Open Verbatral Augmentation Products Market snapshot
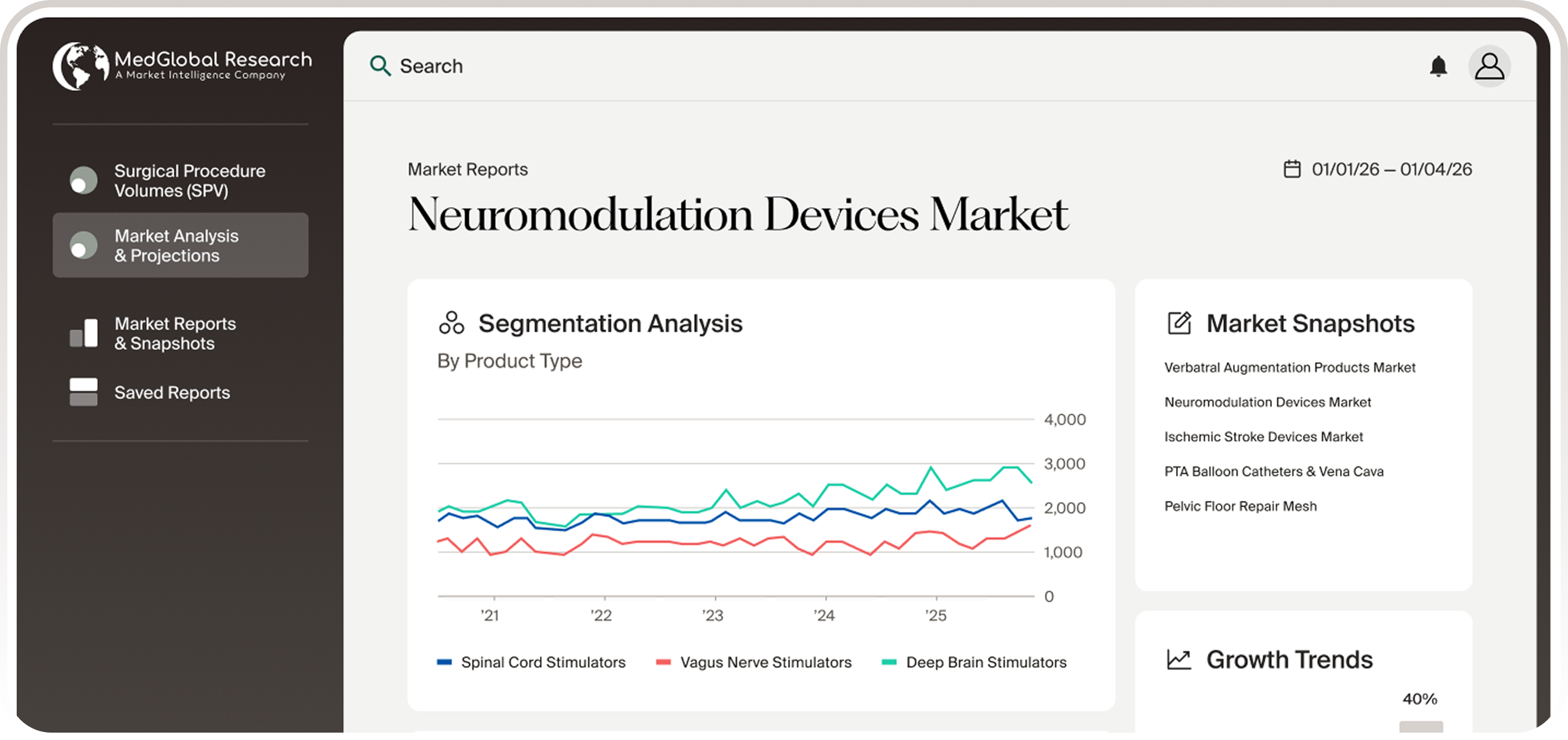Viewport: 1568px width, 740px height. coord(1290,368)
